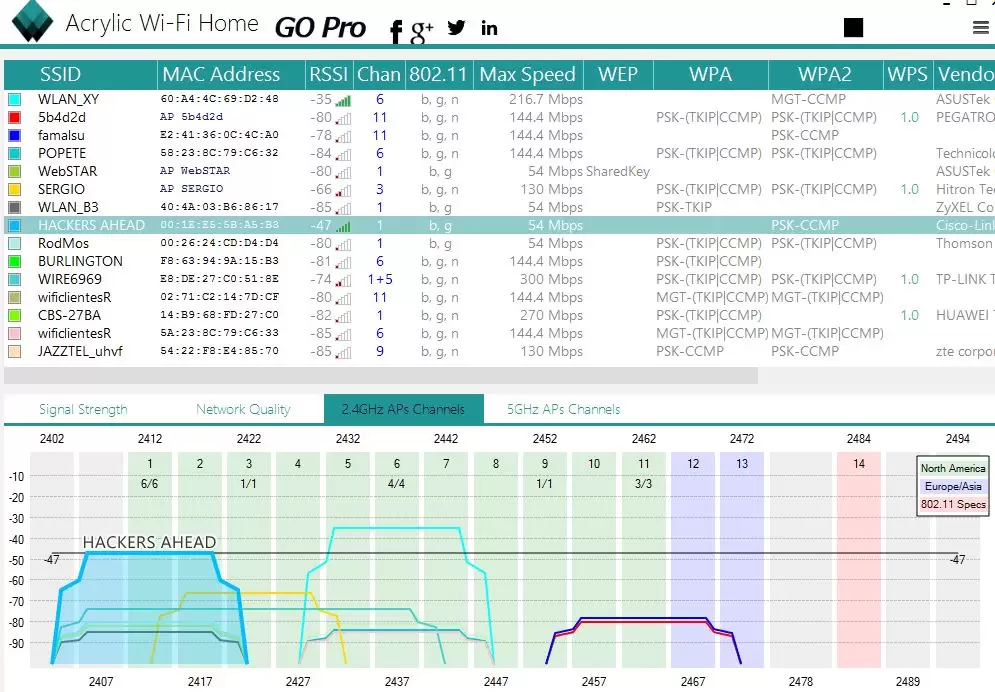Click the 216.7 Mbps speed value
The height and width of the screenshot is (692, 995).
(546, 100)
